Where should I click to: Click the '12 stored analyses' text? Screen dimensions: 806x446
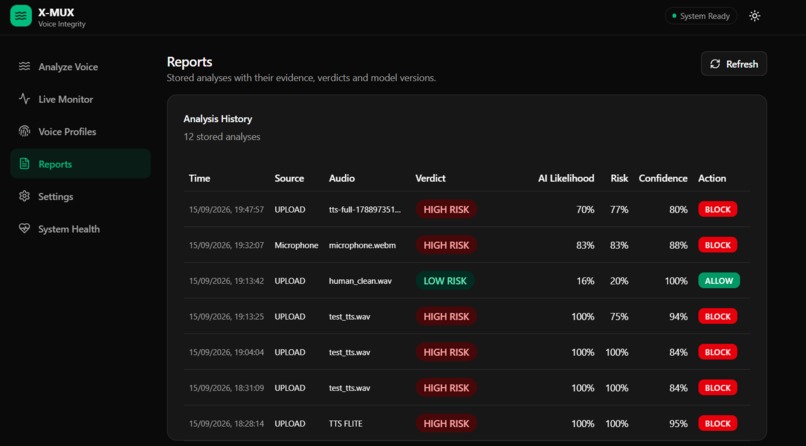coord(222,137)
